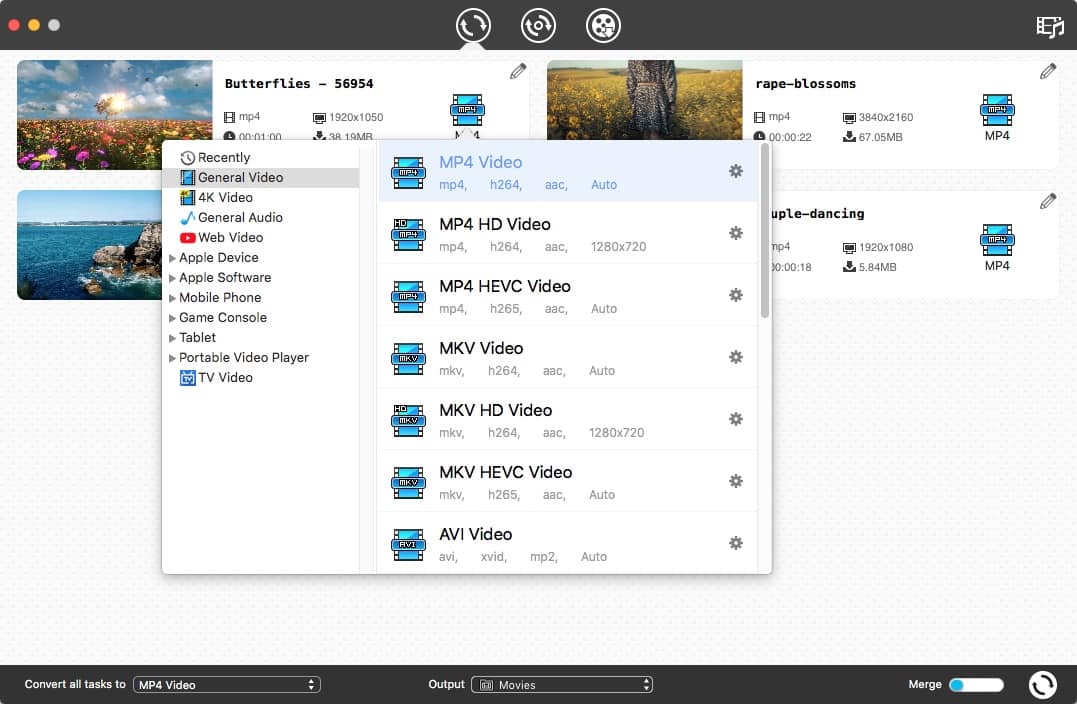
Task: Select the General Audio category
Action: tap(228, 217)
